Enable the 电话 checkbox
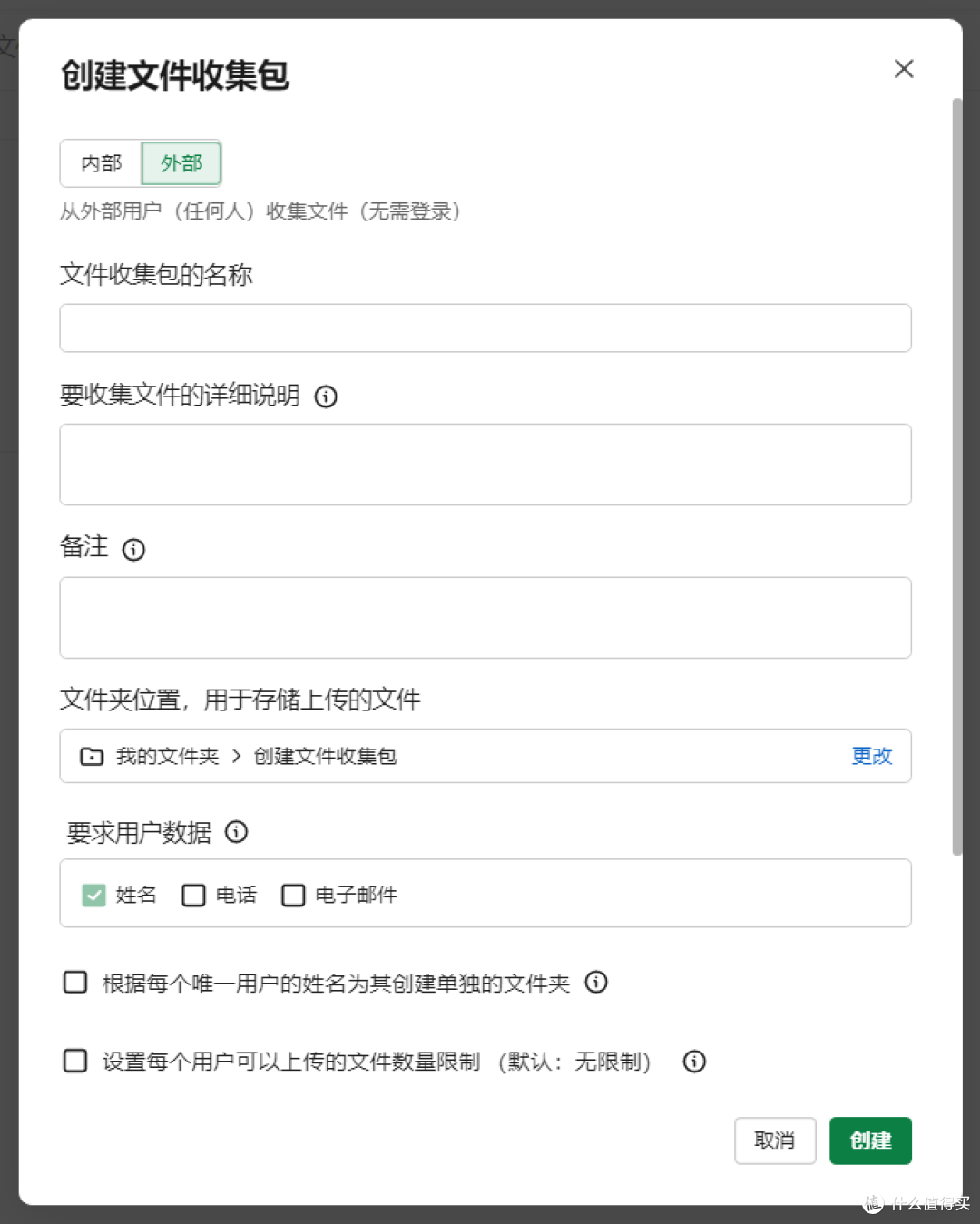 coord(193,896)
